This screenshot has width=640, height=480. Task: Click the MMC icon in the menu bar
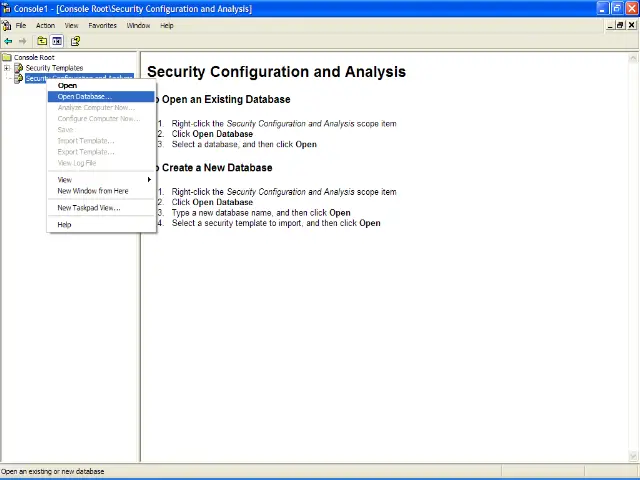(6, 25)
